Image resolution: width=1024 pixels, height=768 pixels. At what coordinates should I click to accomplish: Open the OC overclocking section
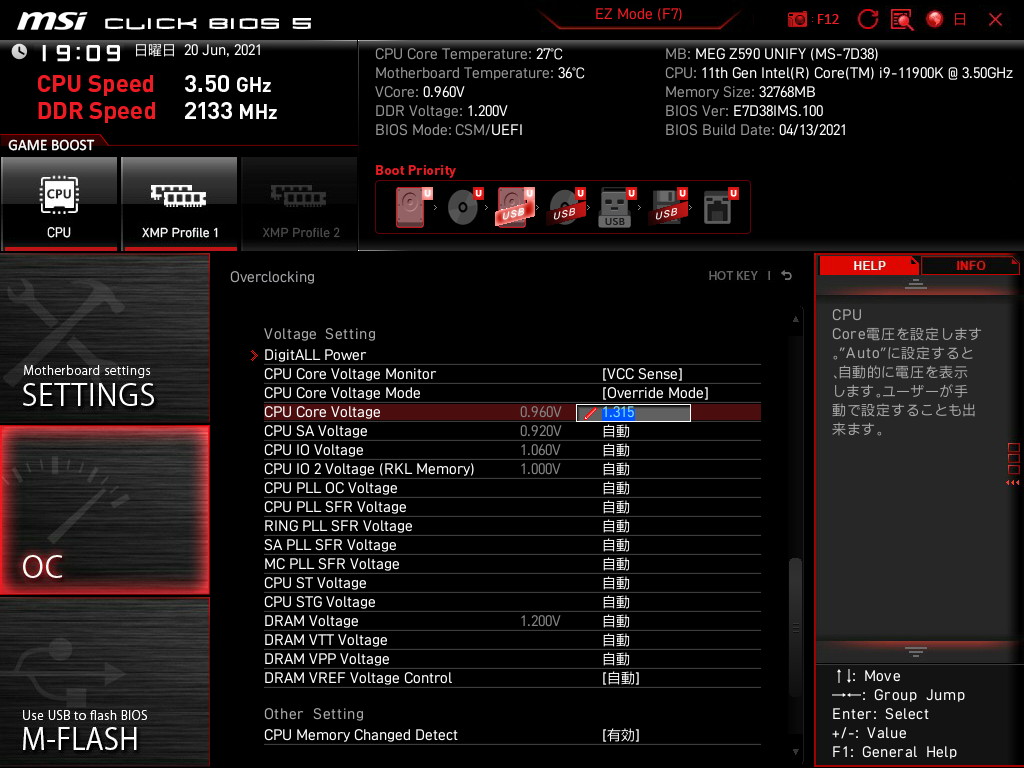point(104,510)
